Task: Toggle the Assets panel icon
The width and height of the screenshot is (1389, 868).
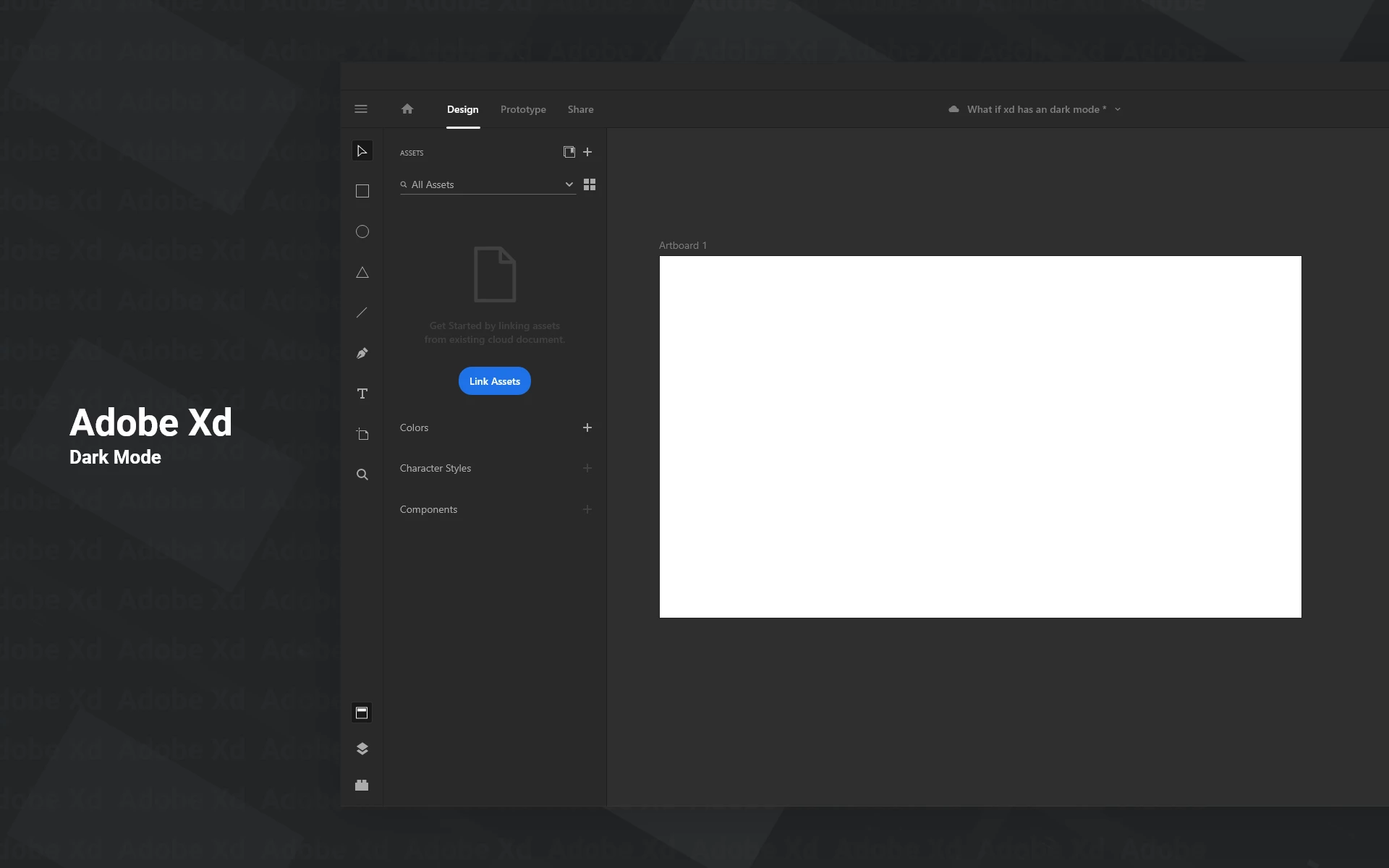Action: point(362,712)
